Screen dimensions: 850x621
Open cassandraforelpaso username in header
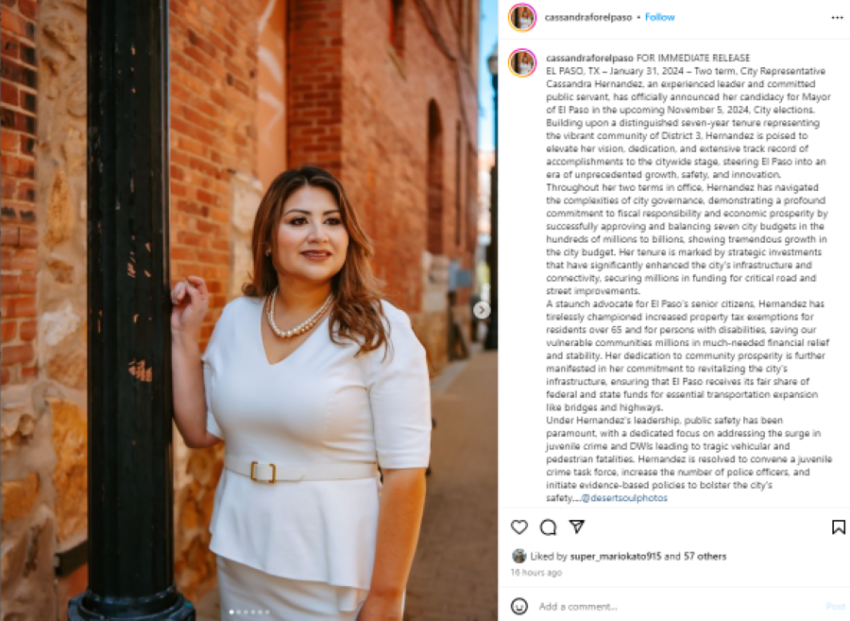[x=588, y=17]
